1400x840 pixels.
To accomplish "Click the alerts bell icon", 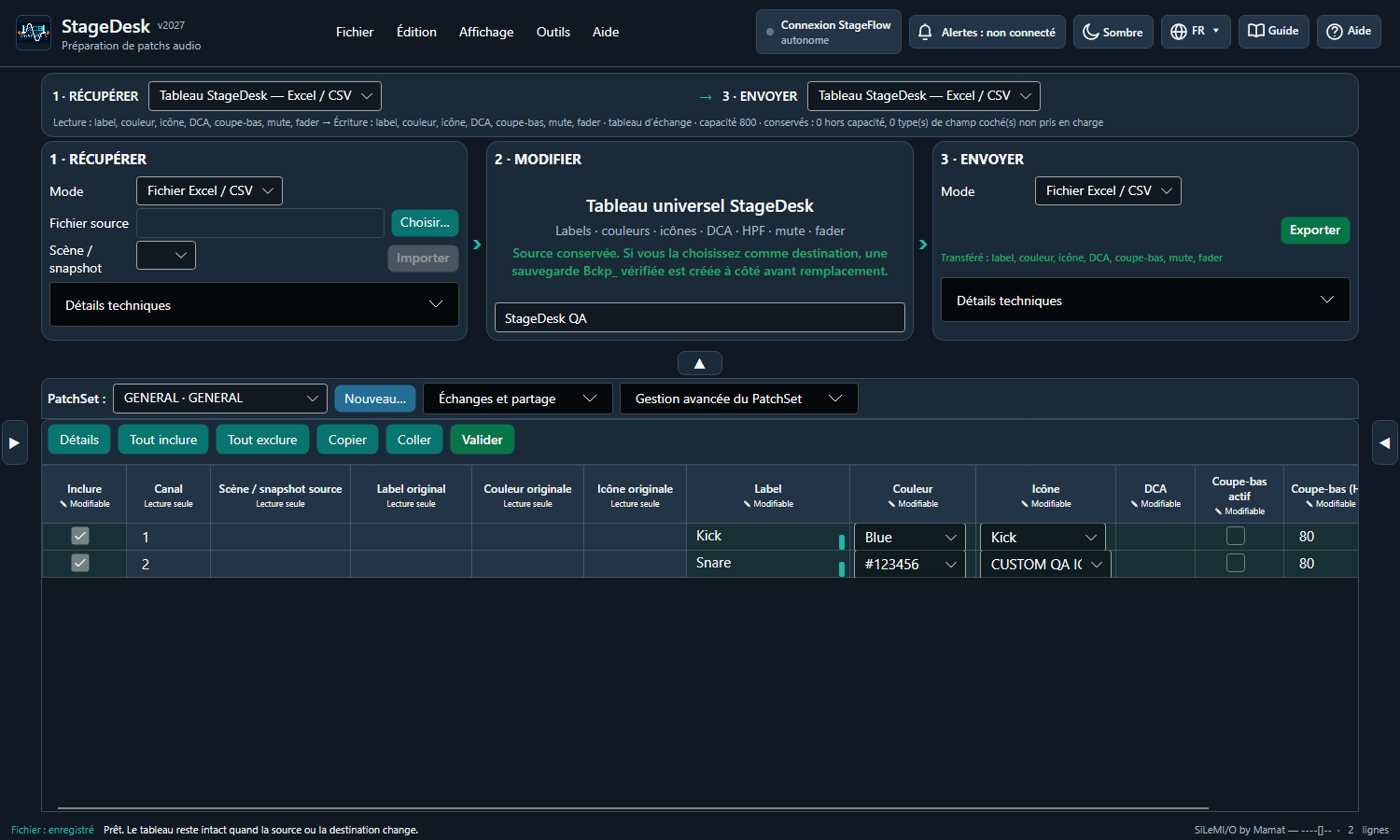I will click(x=925, y=32).
